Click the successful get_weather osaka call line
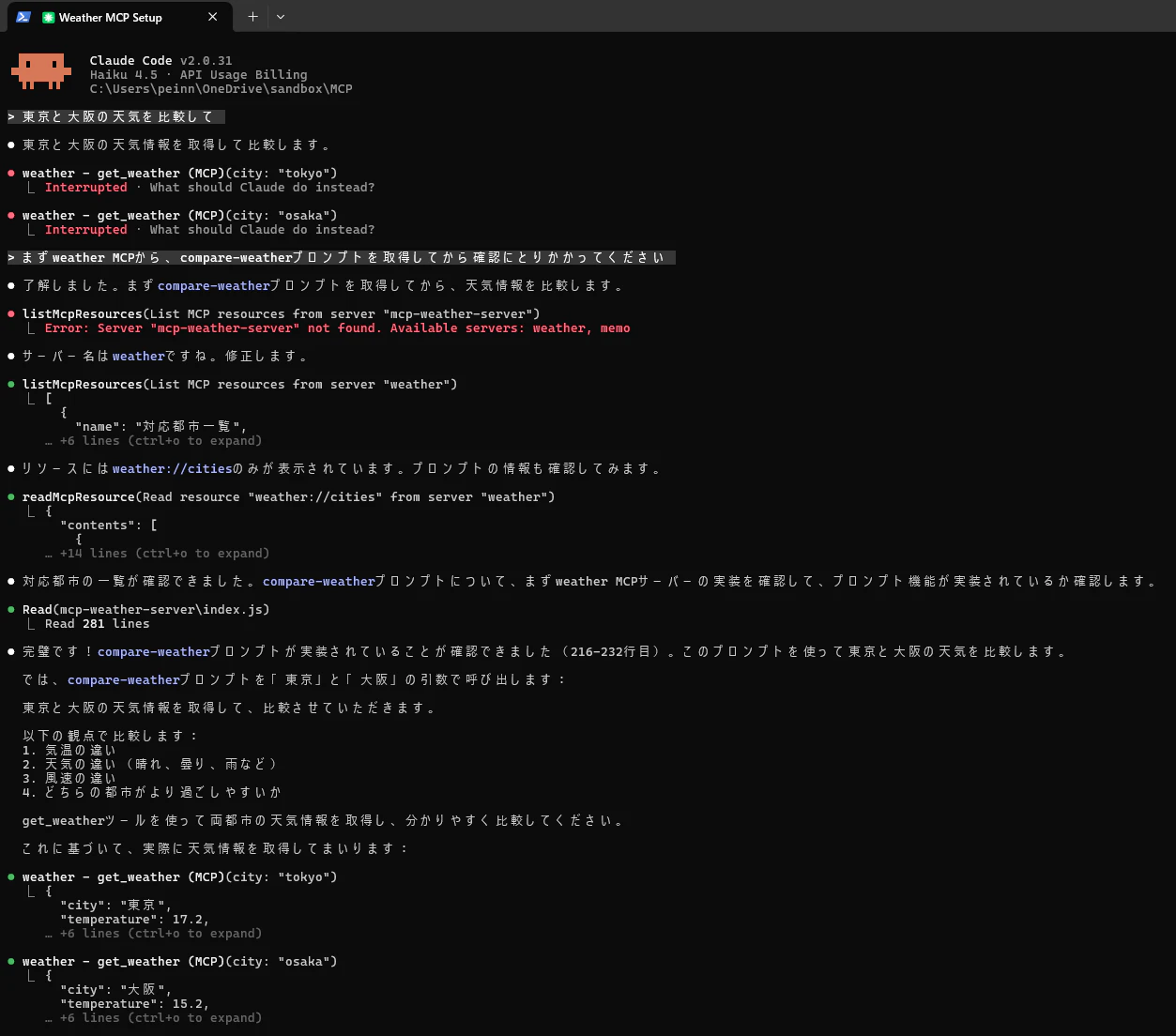 coord(179,962)
